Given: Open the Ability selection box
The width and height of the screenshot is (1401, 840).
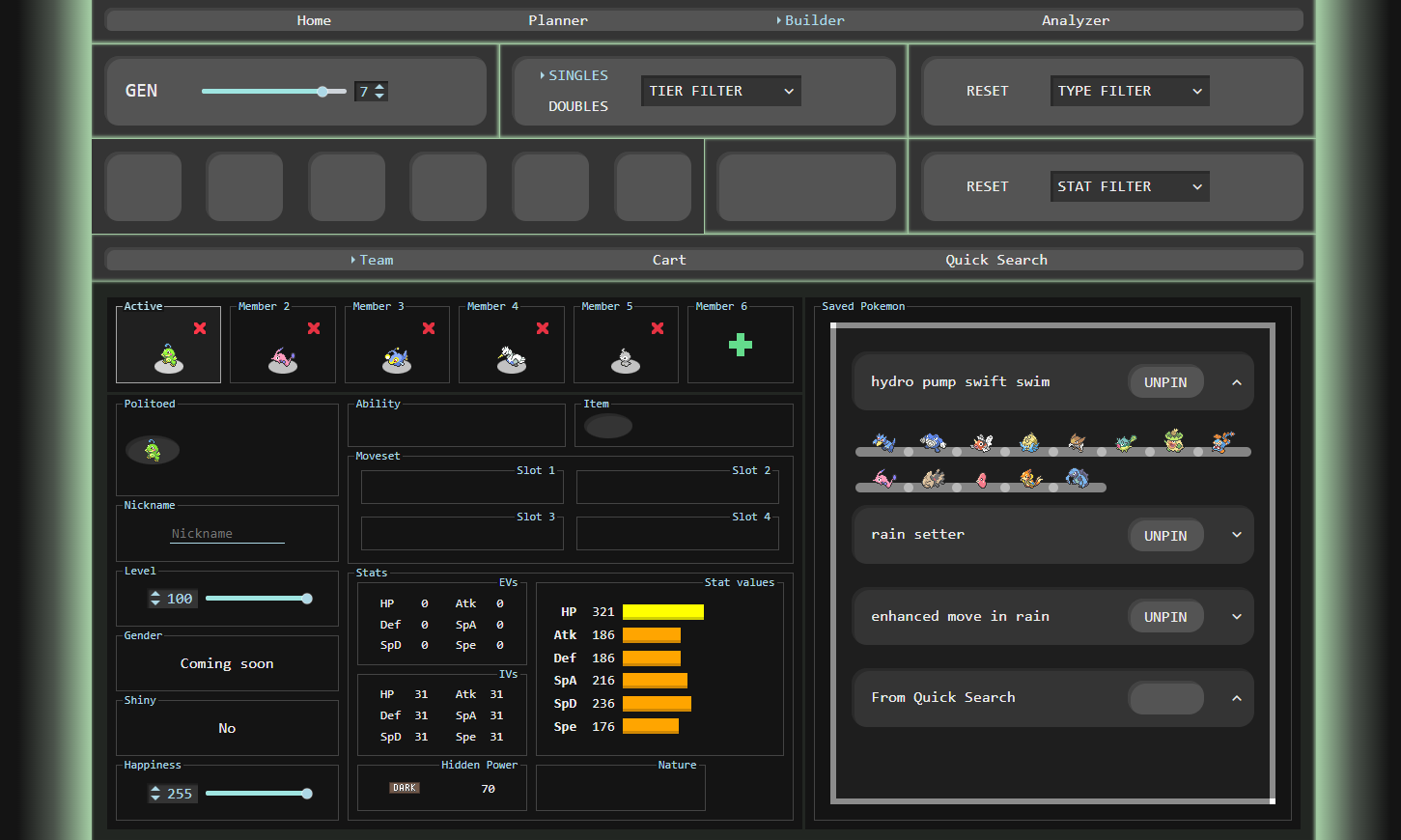Looking at the screenshot, I should pyautogui.click(x=457, y=426).
